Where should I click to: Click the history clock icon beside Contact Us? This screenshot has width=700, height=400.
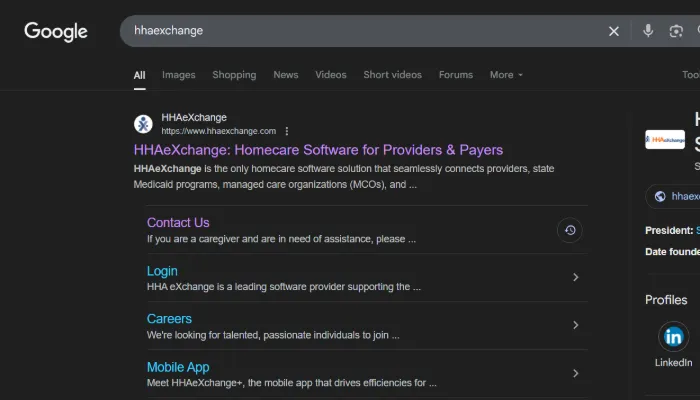point(570,230)
